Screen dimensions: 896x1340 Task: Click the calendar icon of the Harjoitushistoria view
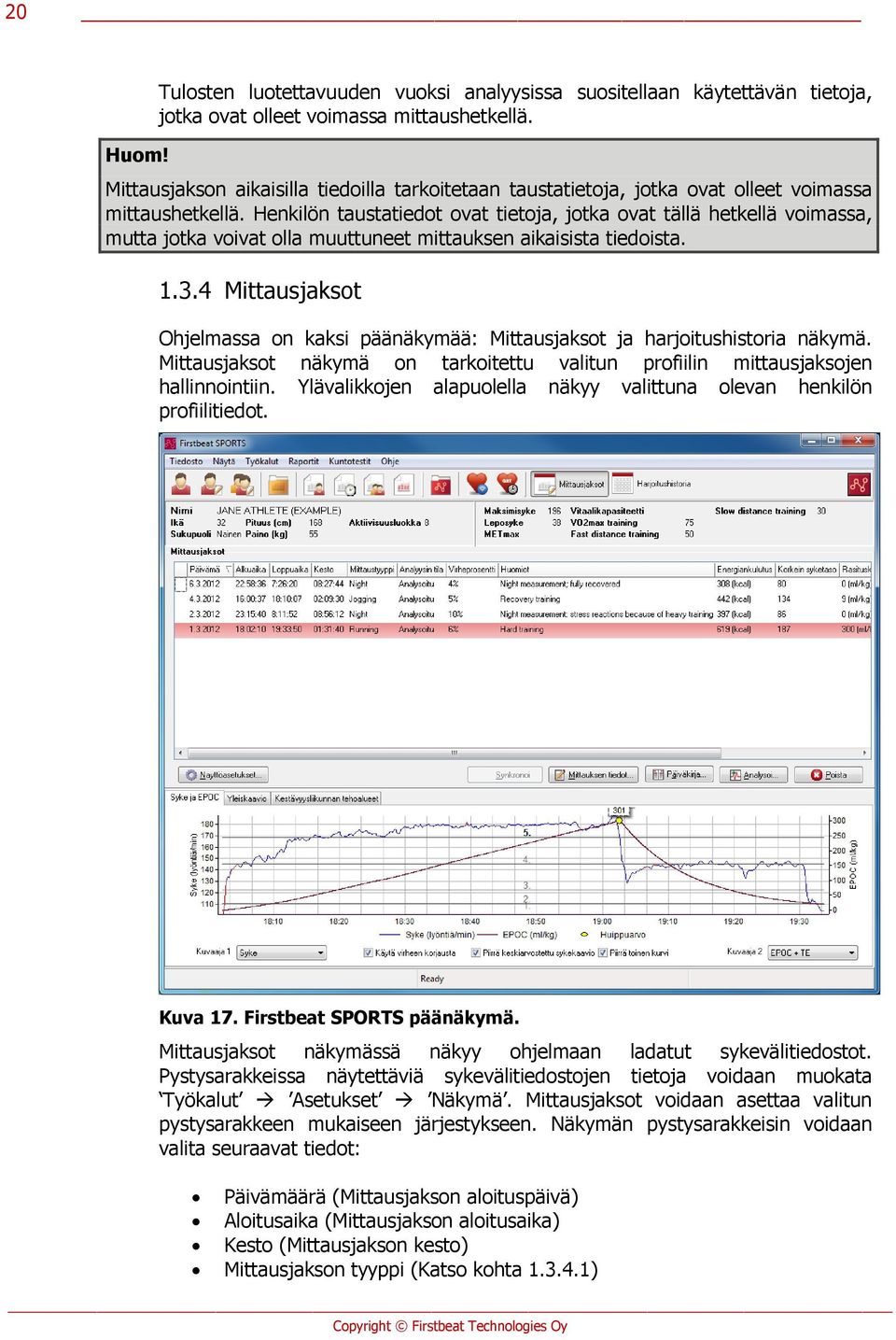(x=623, y=484)
